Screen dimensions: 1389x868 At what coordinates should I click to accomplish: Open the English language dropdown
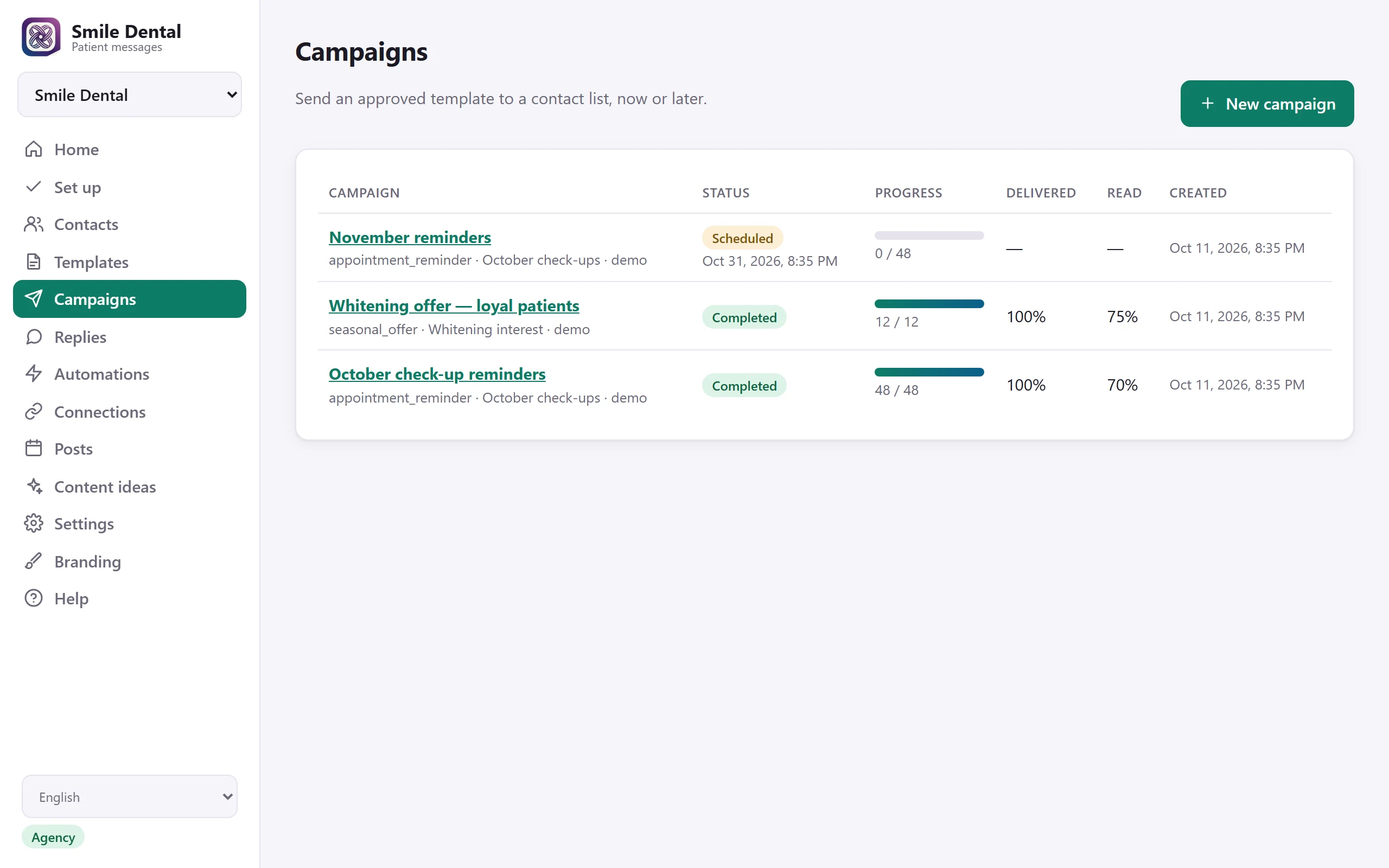tap(130, 797)
